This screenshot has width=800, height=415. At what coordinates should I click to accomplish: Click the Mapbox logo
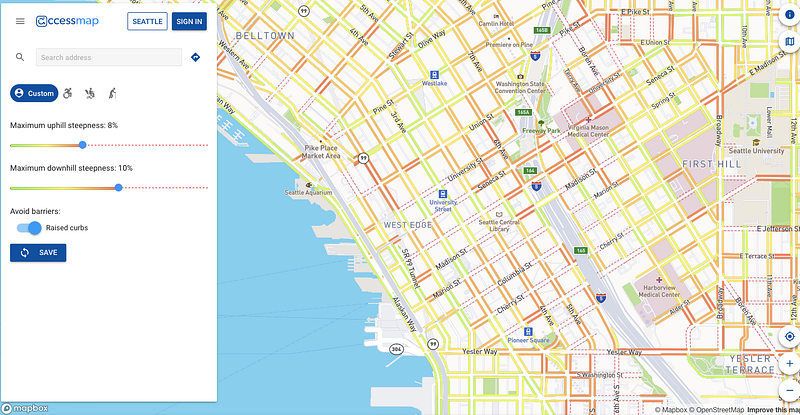point(25,408)
